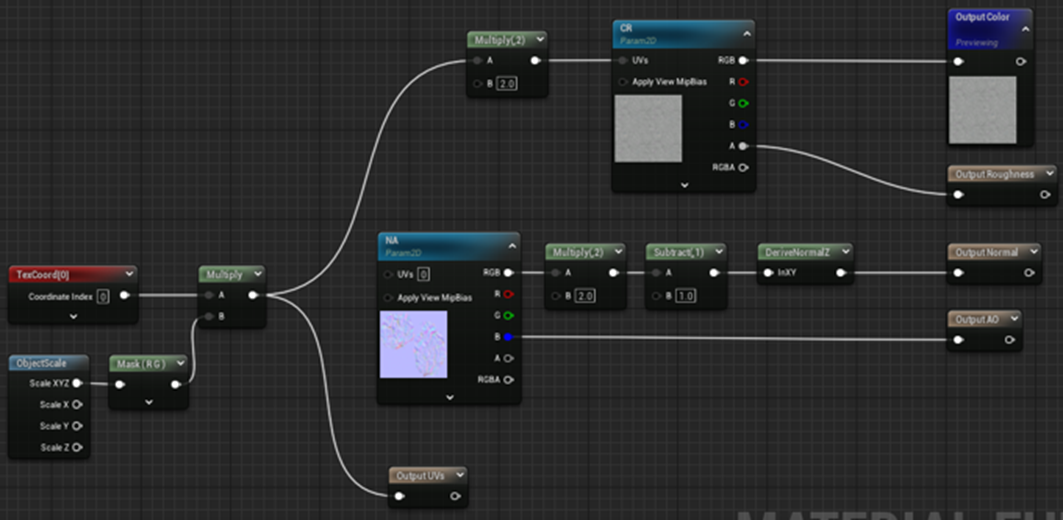1063x520 pixels.
Task: Click the Param2D subtitle on NA node
Action: pos(401,252)
